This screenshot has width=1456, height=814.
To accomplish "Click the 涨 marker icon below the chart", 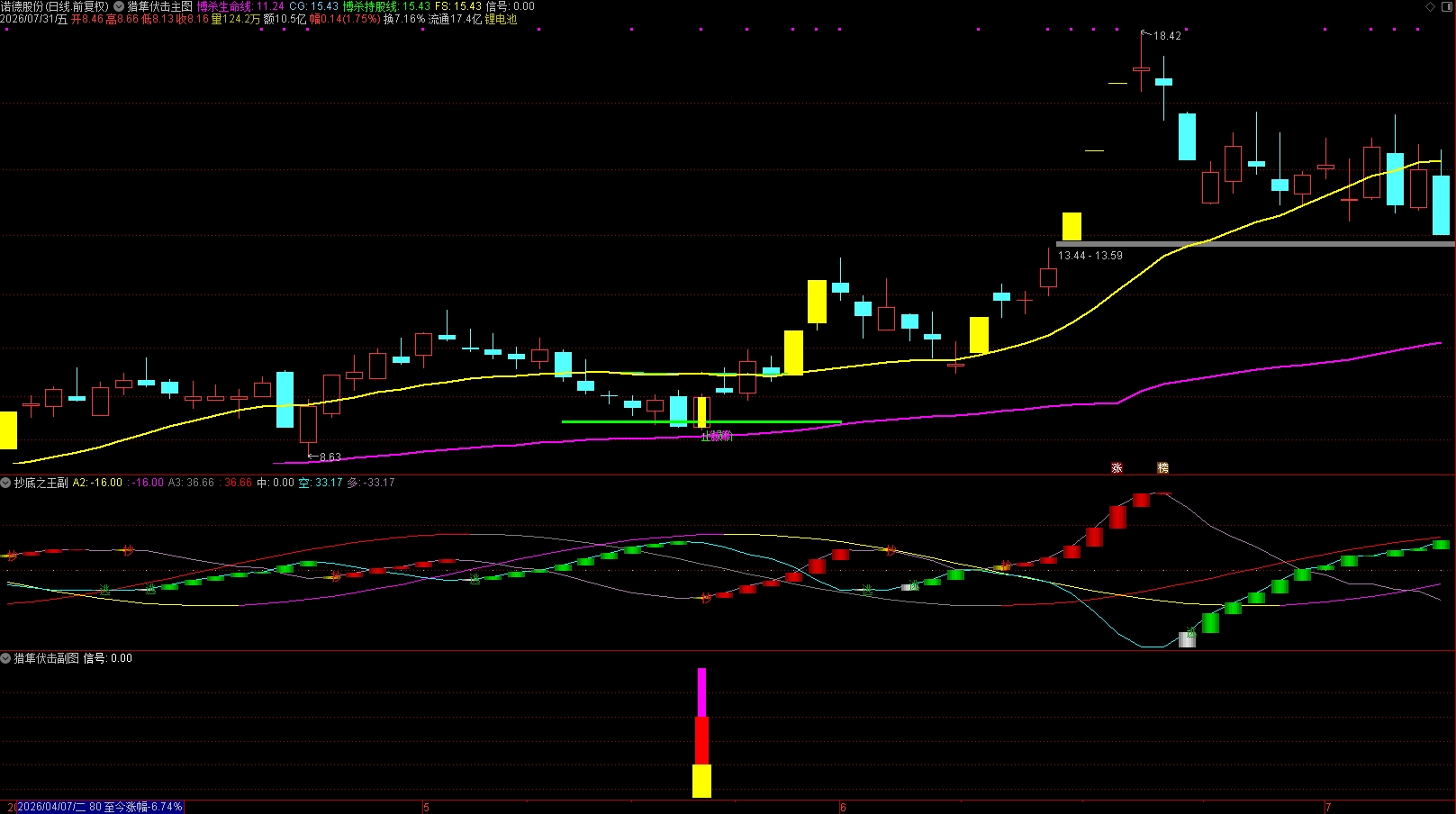I will click(1117, 468).
